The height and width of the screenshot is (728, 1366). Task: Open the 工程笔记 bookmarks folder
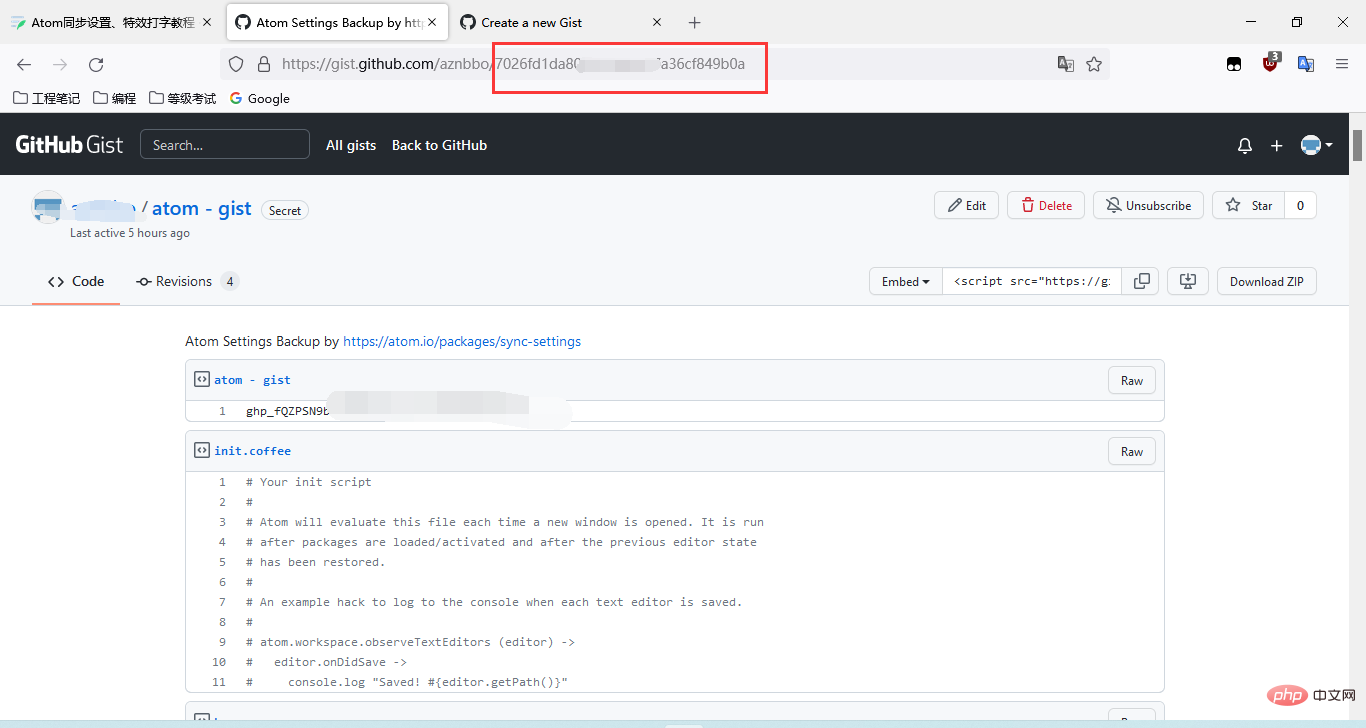(x=47, y=98)
